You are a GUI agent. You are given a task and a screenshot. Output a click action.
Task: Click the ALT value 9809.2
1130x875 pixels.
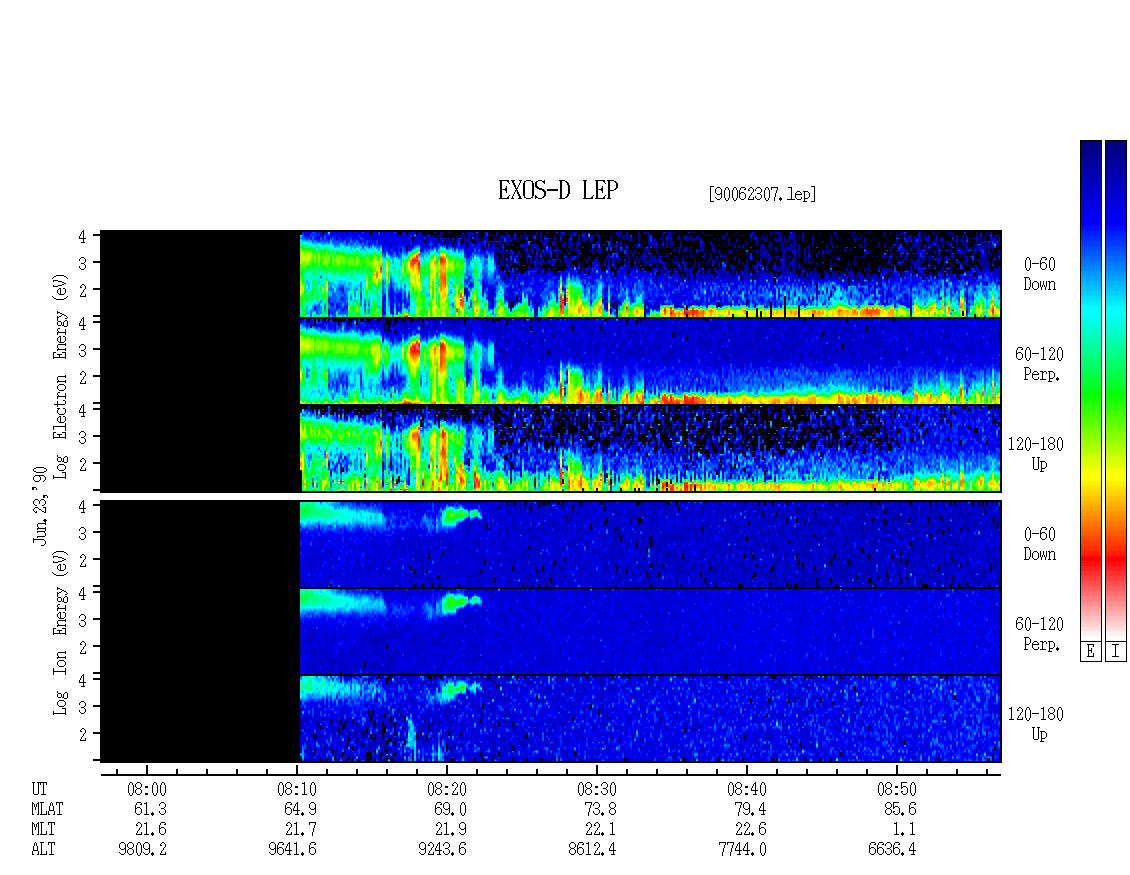pyautogui.click(x=142, y=850)
